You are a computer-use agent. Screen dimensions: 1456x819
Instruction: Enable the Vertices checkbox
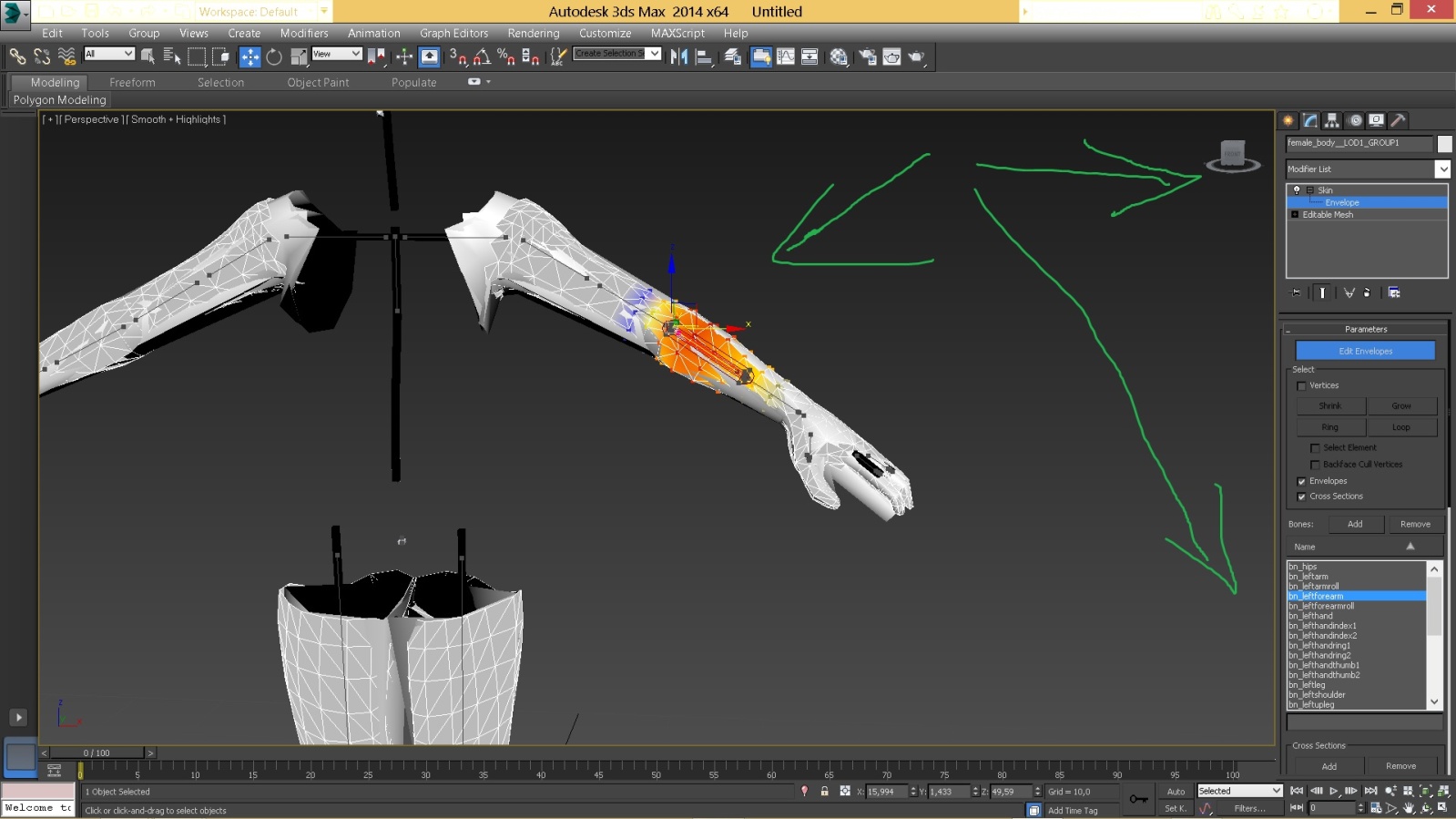click(1301, 386)
